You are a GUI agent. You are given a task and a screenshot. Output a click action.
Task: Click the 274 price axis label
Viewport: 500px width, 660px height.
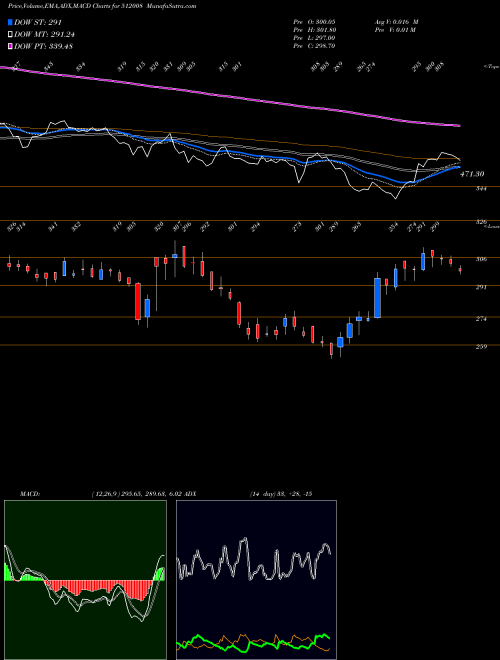481,319
